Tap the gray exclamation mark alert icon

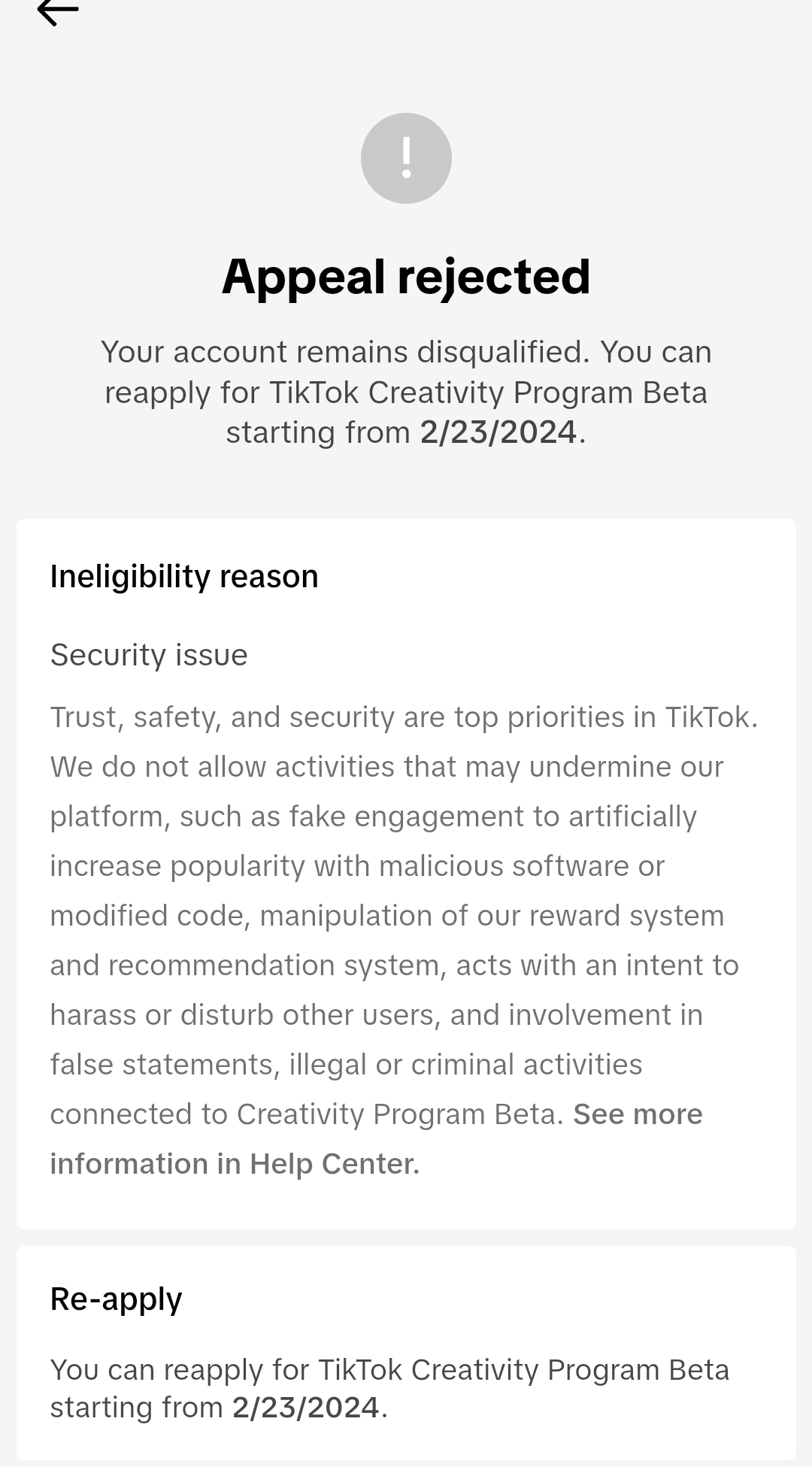coord(406,158)
